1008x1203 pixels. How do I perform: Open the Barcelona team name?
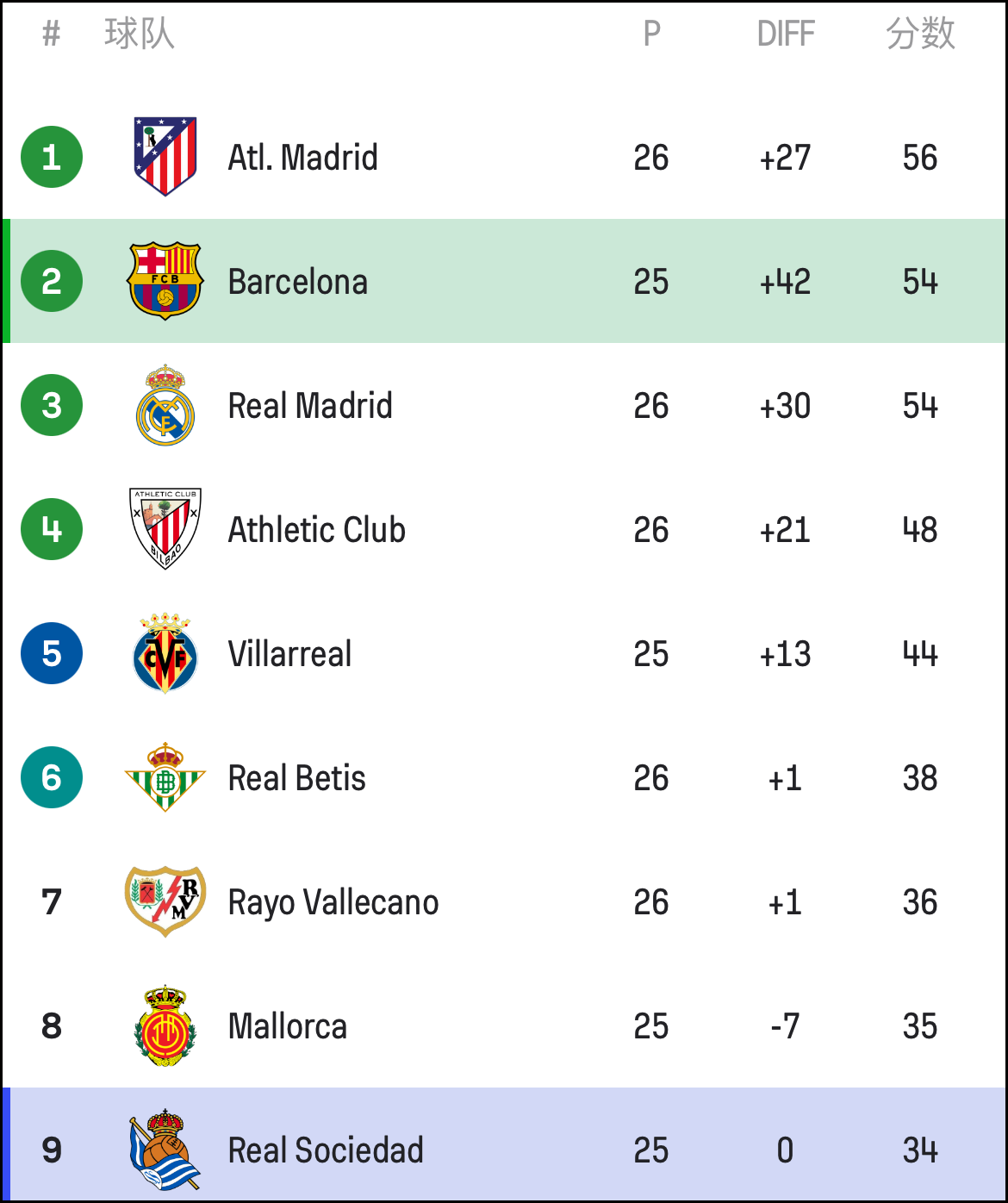tap(298, 282)
